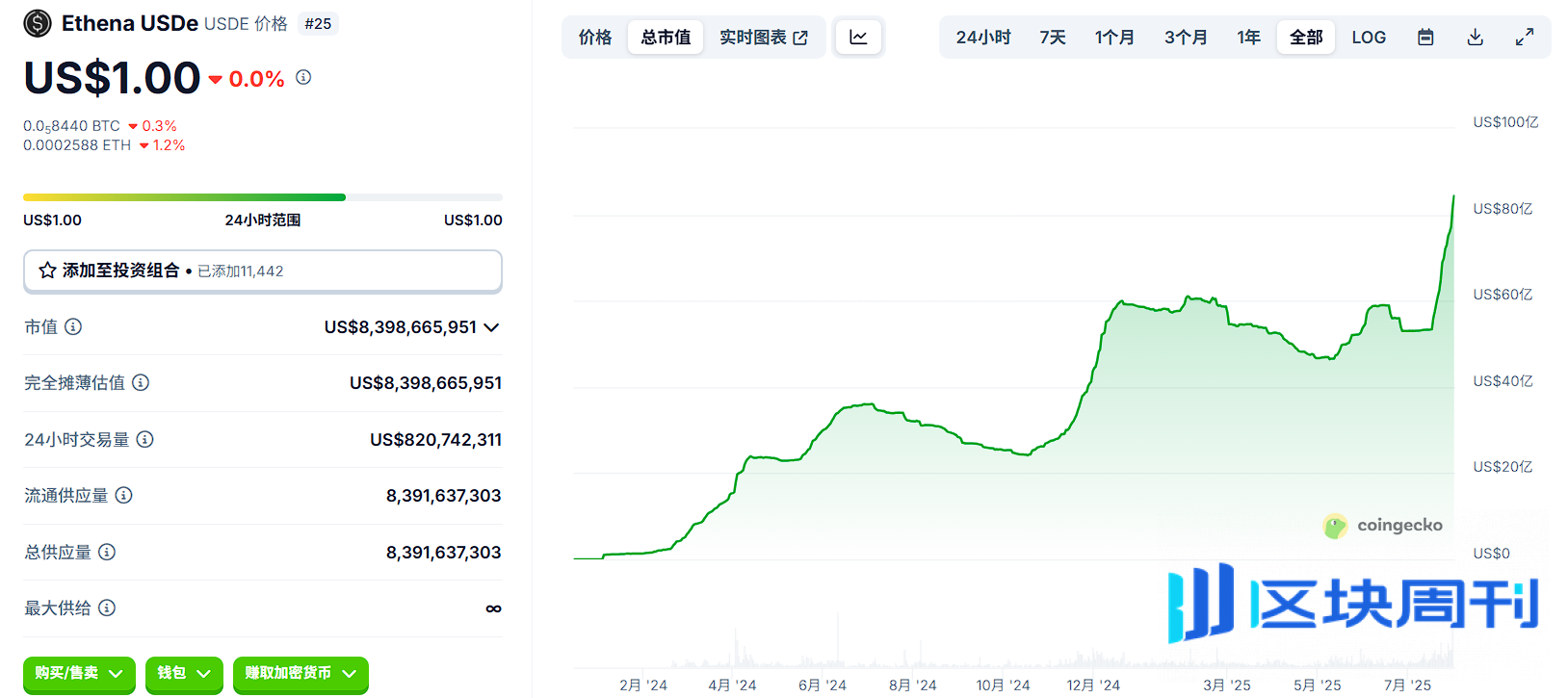Click the US$80亿 axis label
1568x698 pixels.
click(x=1503, y=209)
